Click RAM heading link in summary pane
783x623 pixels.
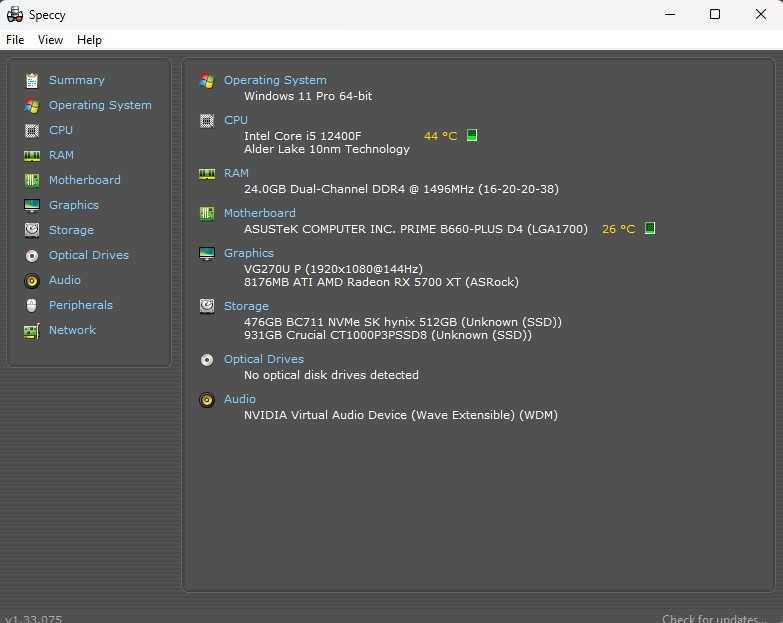[x=236, y=173]
